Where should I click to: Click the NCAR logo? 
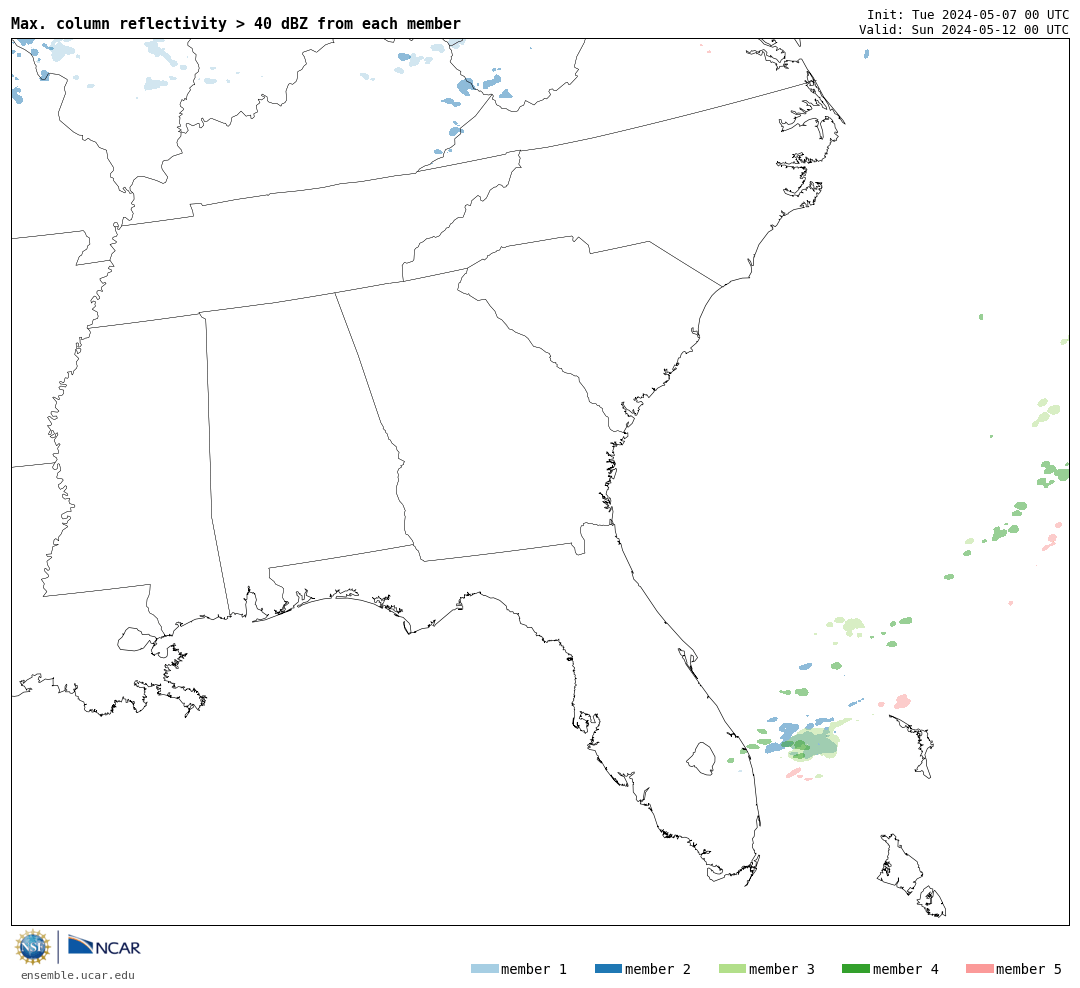(x=104, y=945)
